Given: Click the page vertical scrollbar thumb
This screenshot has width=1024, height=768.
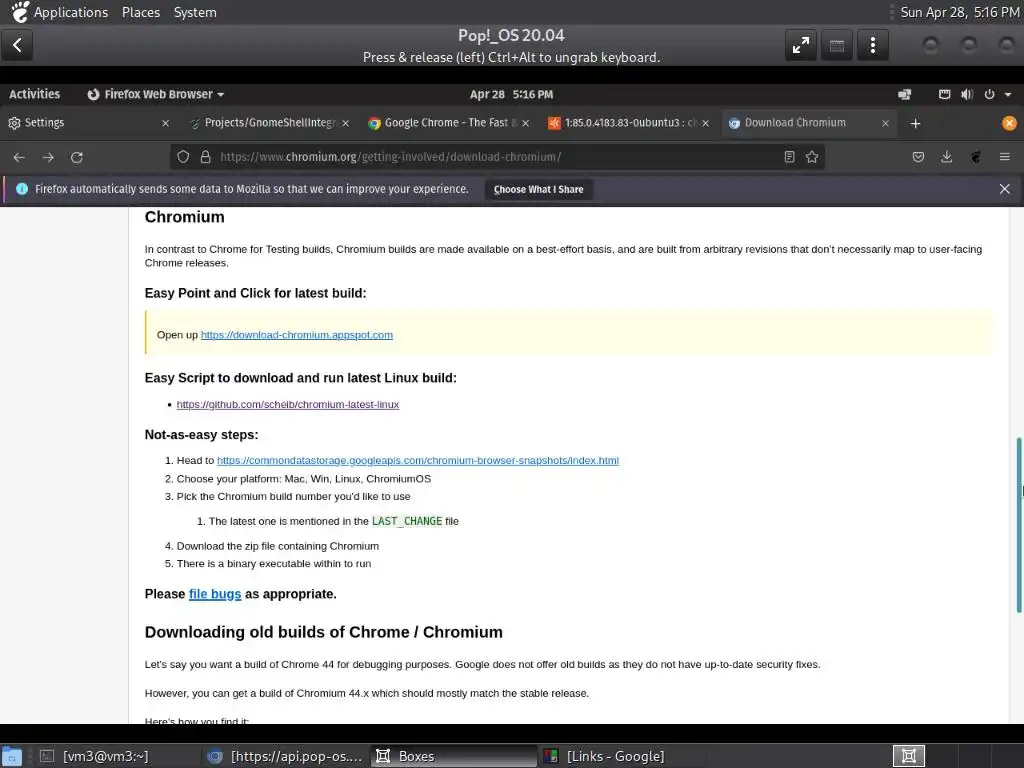Looking at the screenshot, I should [1019, 524].
